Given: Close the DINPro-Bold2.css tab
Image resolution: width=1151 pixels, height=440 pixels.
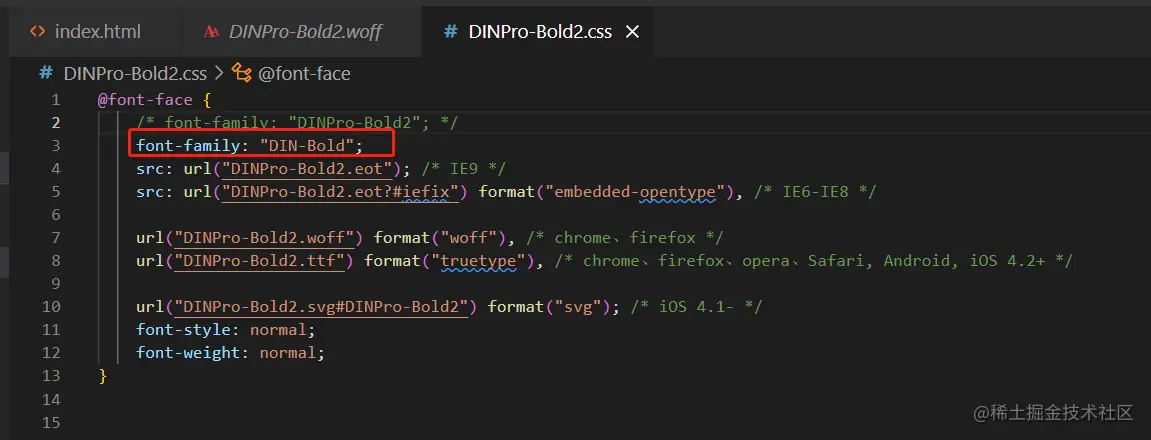Looking at the screenshot, I should [x=631, y=32].
